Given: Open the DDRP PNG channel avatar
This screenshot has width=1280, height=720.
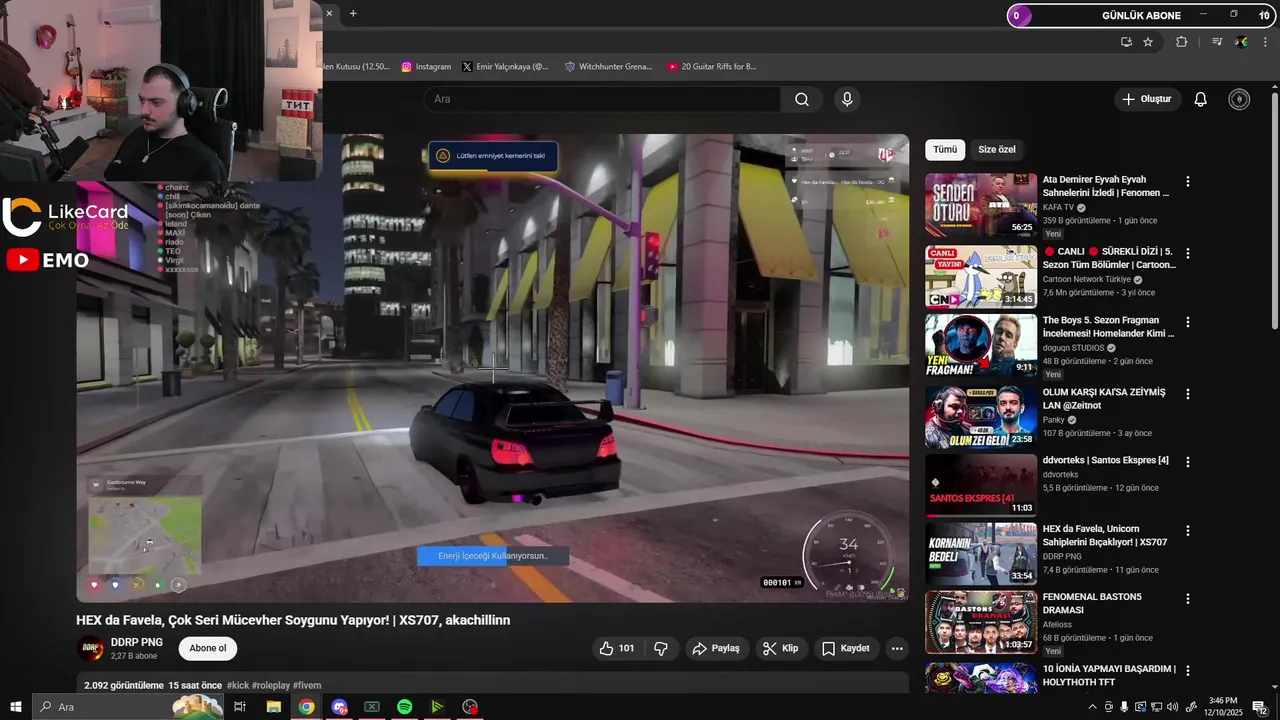Looking at the screenshot, I should pos(91,648).
